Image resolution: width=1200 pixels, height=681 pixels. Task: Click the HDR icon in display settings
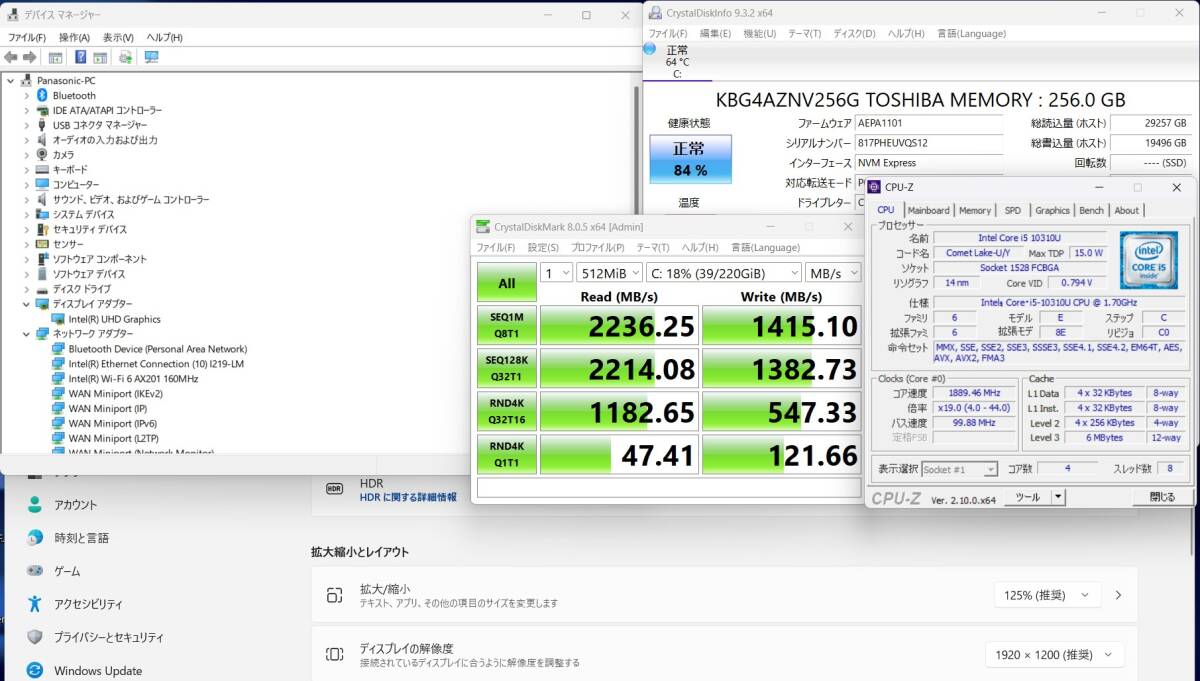click(335, 490)
